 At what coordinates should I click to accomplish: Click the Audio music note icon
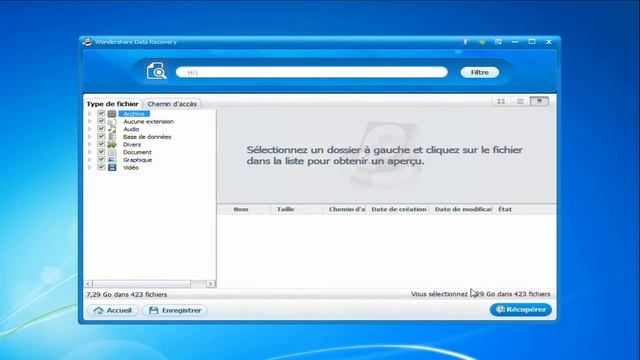click(112, 129)
